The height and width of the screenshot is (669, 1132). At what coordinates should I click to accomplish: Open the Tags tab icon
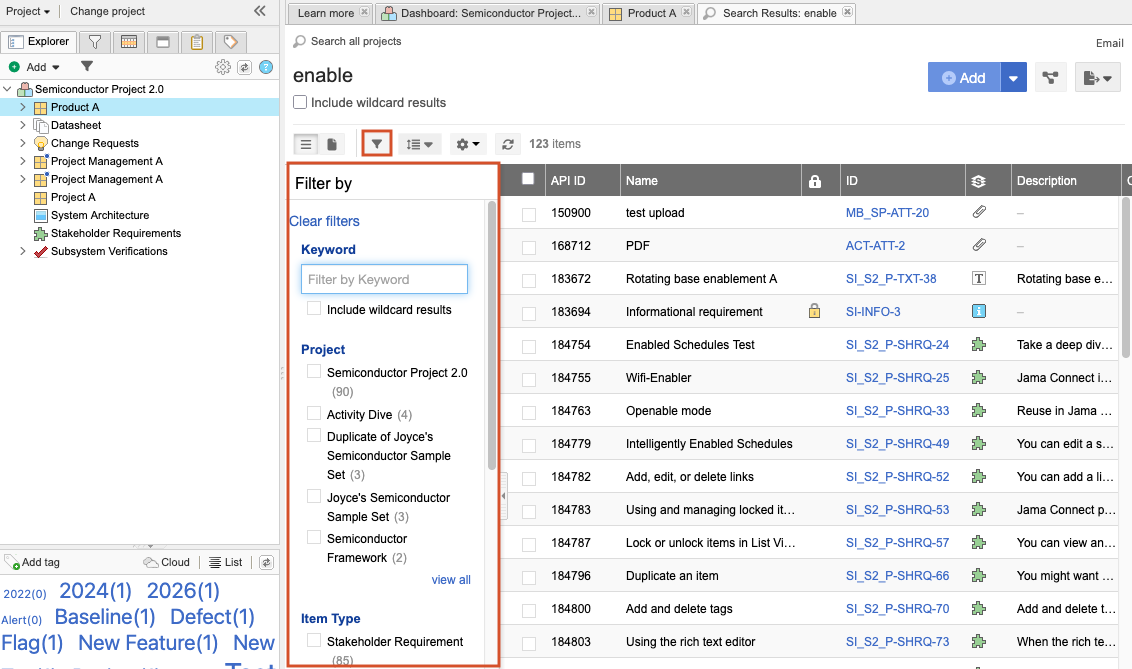230,42
